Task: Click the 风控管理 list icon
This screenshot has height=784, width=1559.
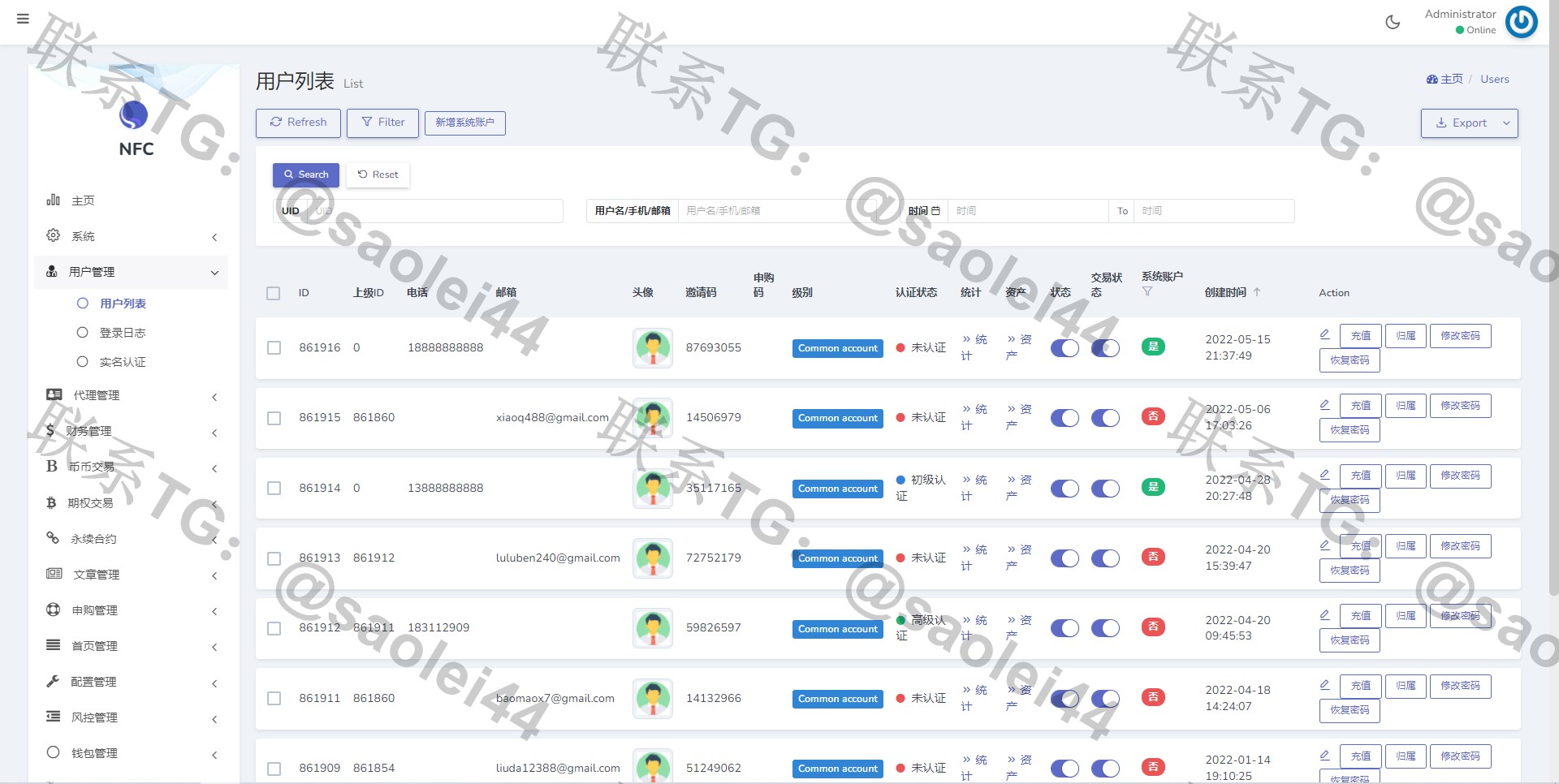Action: point(54,717)
